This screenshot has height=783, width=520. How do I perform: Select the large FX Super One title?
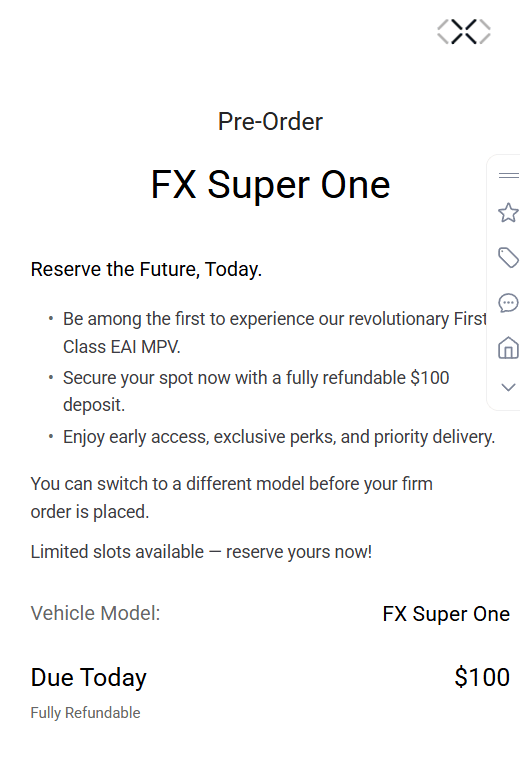coord(270,185)
